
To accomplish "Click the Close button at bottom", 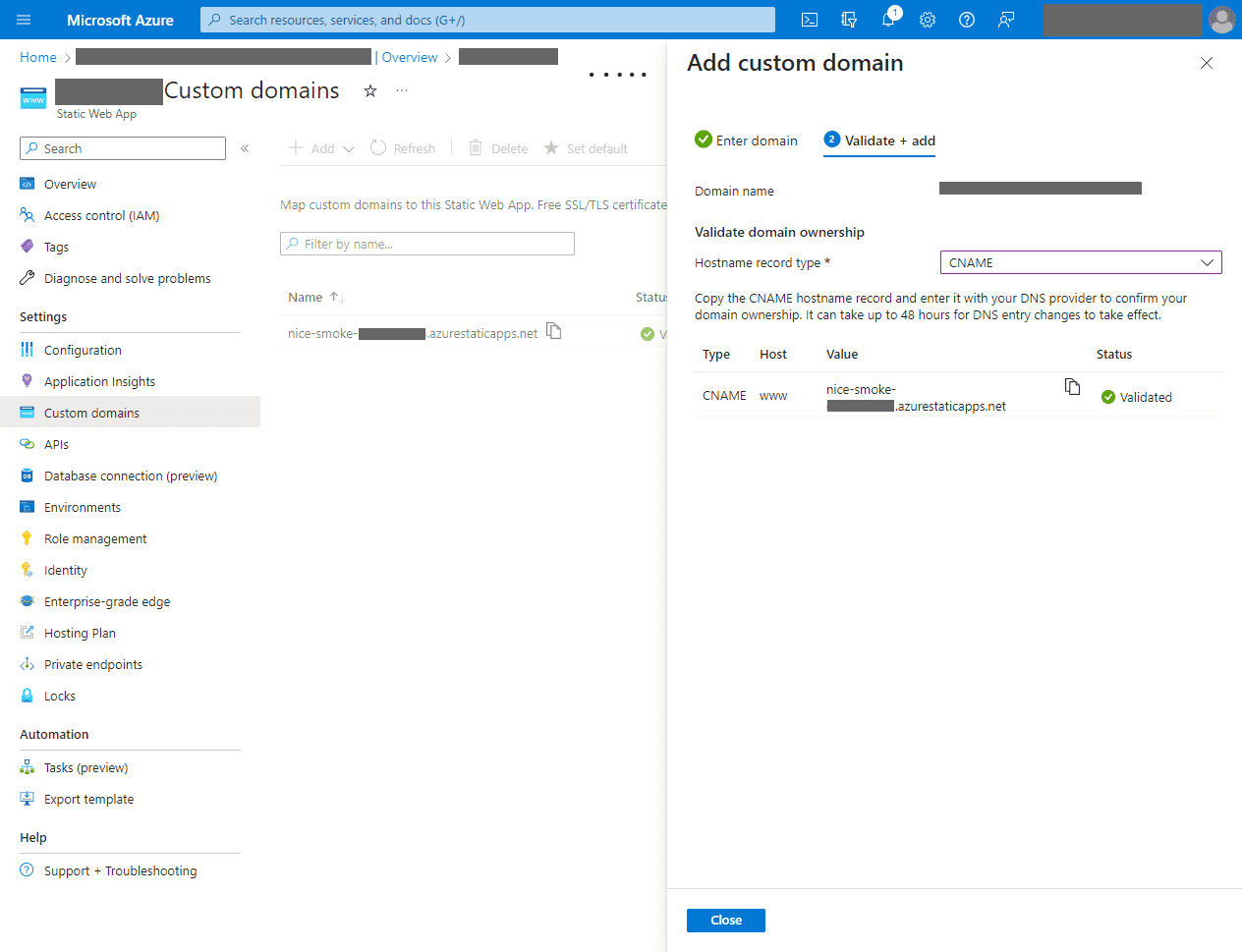I will tap(725, 920).
